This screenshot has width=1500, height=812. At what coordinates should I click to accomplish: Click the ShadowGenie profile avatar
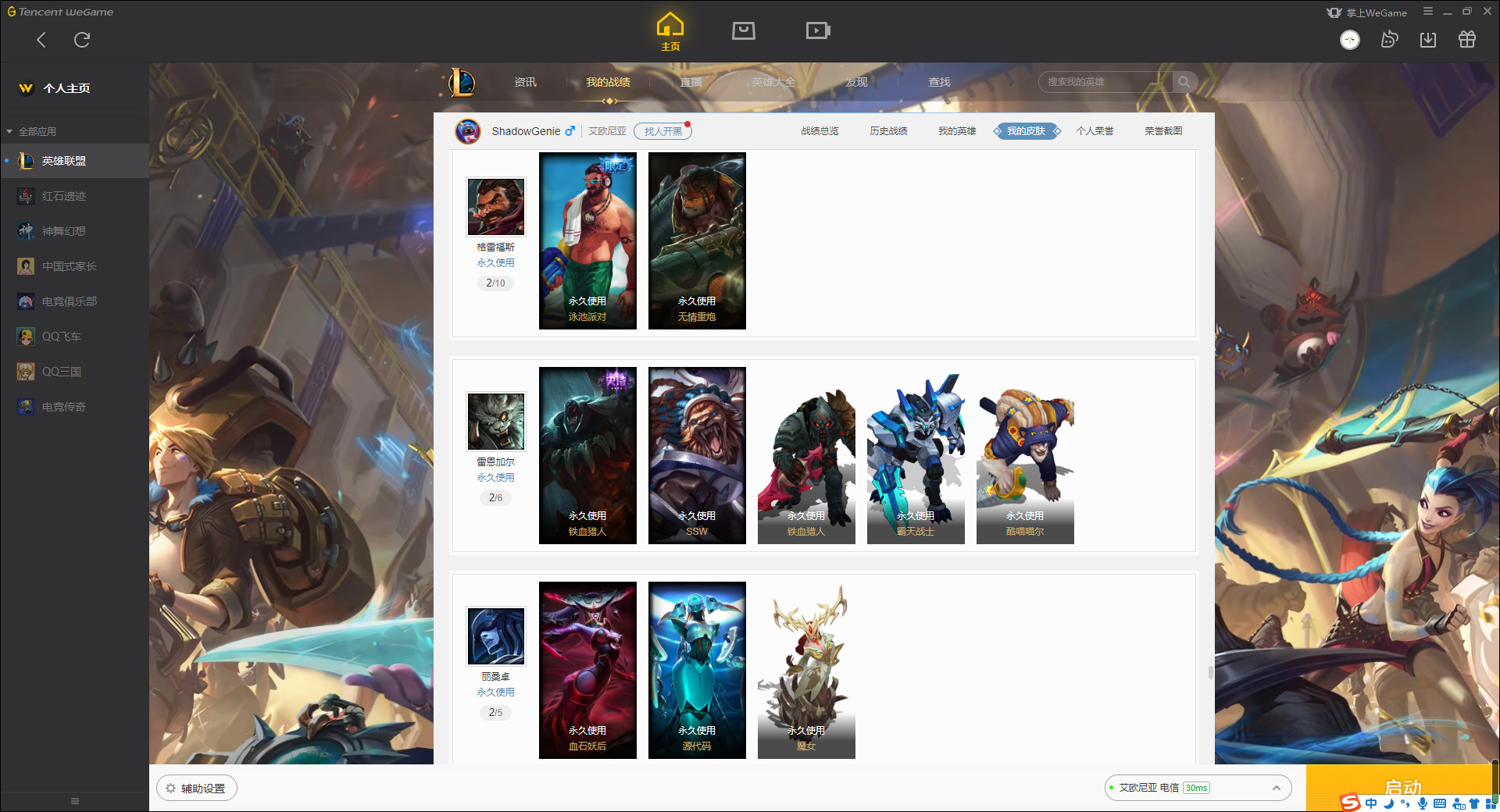468,131
